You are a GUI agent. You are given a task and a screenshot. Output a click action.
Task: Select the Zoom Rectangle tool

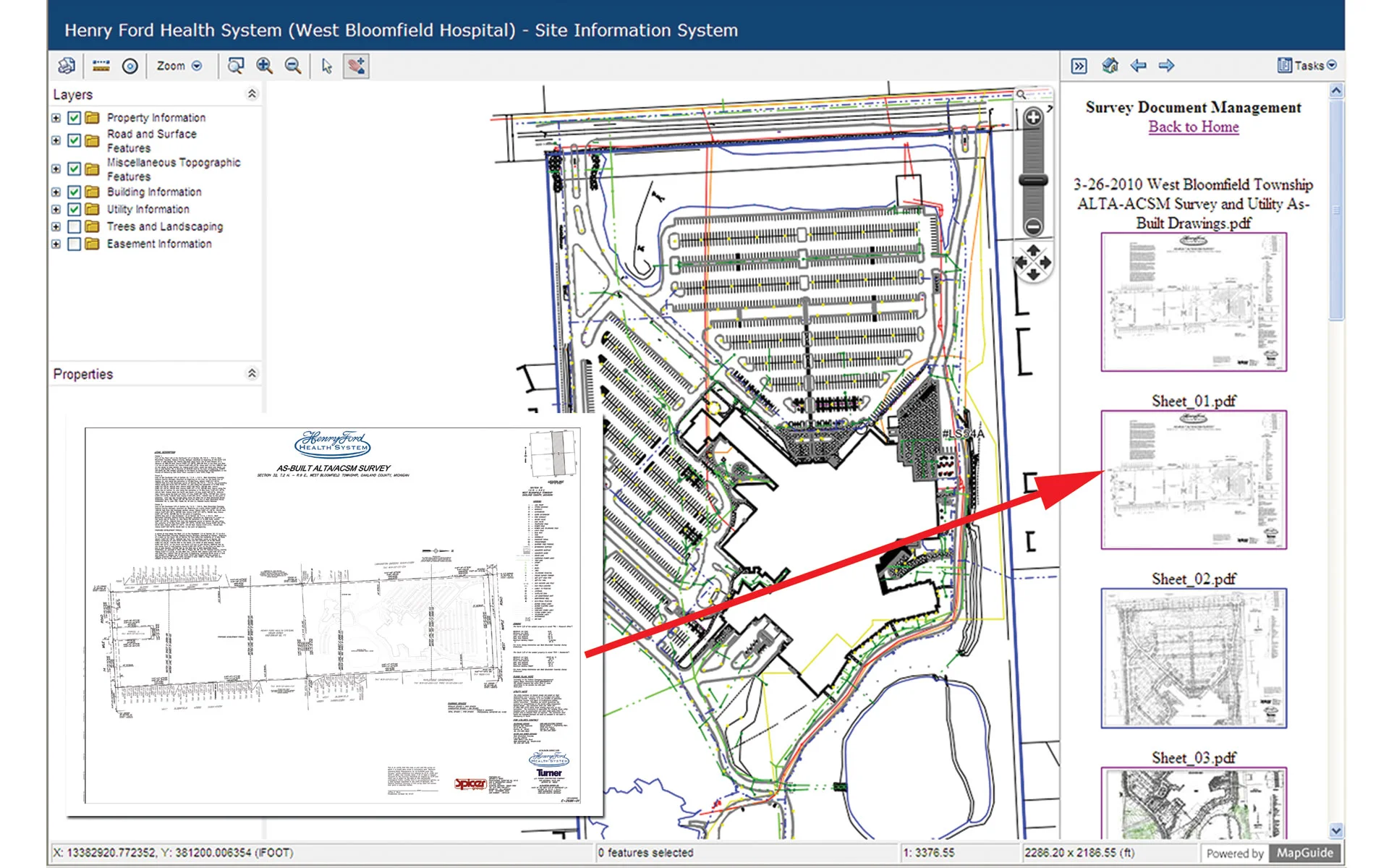(236, 66)
